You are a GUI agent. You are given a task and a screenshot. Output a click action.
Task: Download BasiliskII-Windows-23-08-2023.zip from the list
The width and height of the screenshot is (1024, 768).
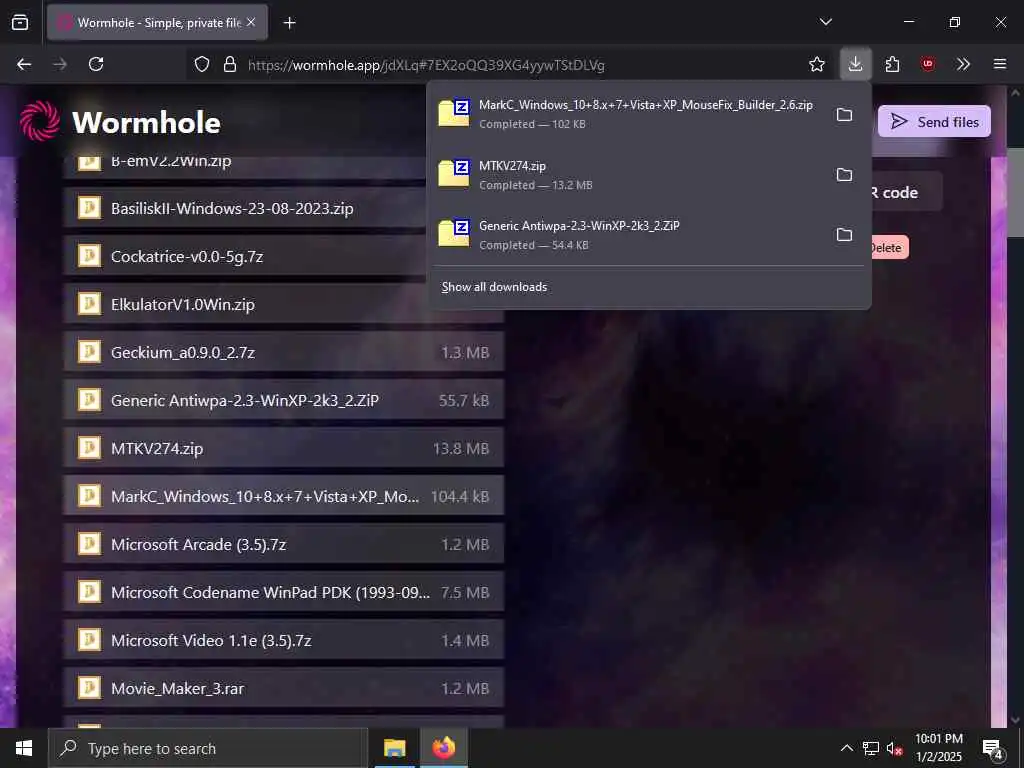click(x=245, y=208)
